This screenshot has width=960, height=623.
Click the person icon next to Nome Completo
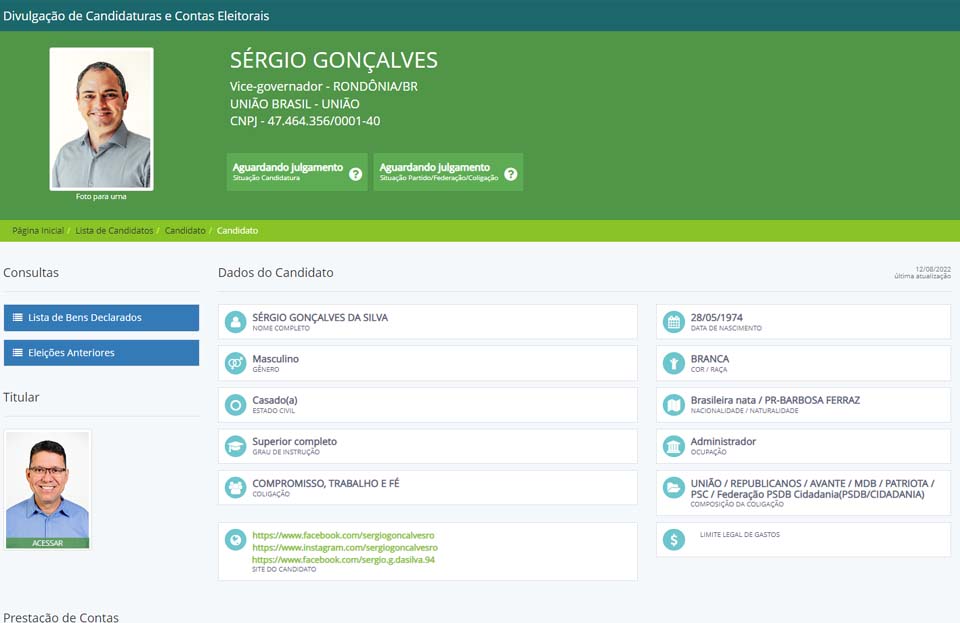point(235,322)
